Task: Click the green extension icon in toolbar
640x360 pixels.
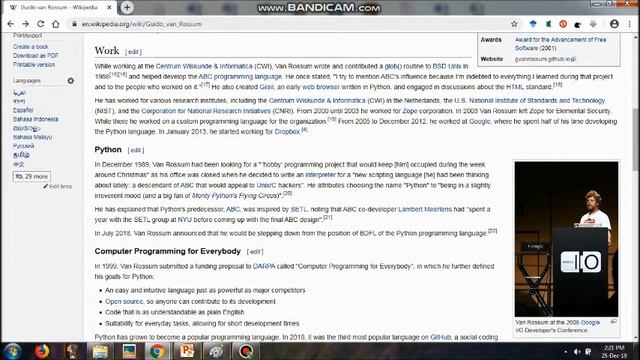Action: click(548, 24)
